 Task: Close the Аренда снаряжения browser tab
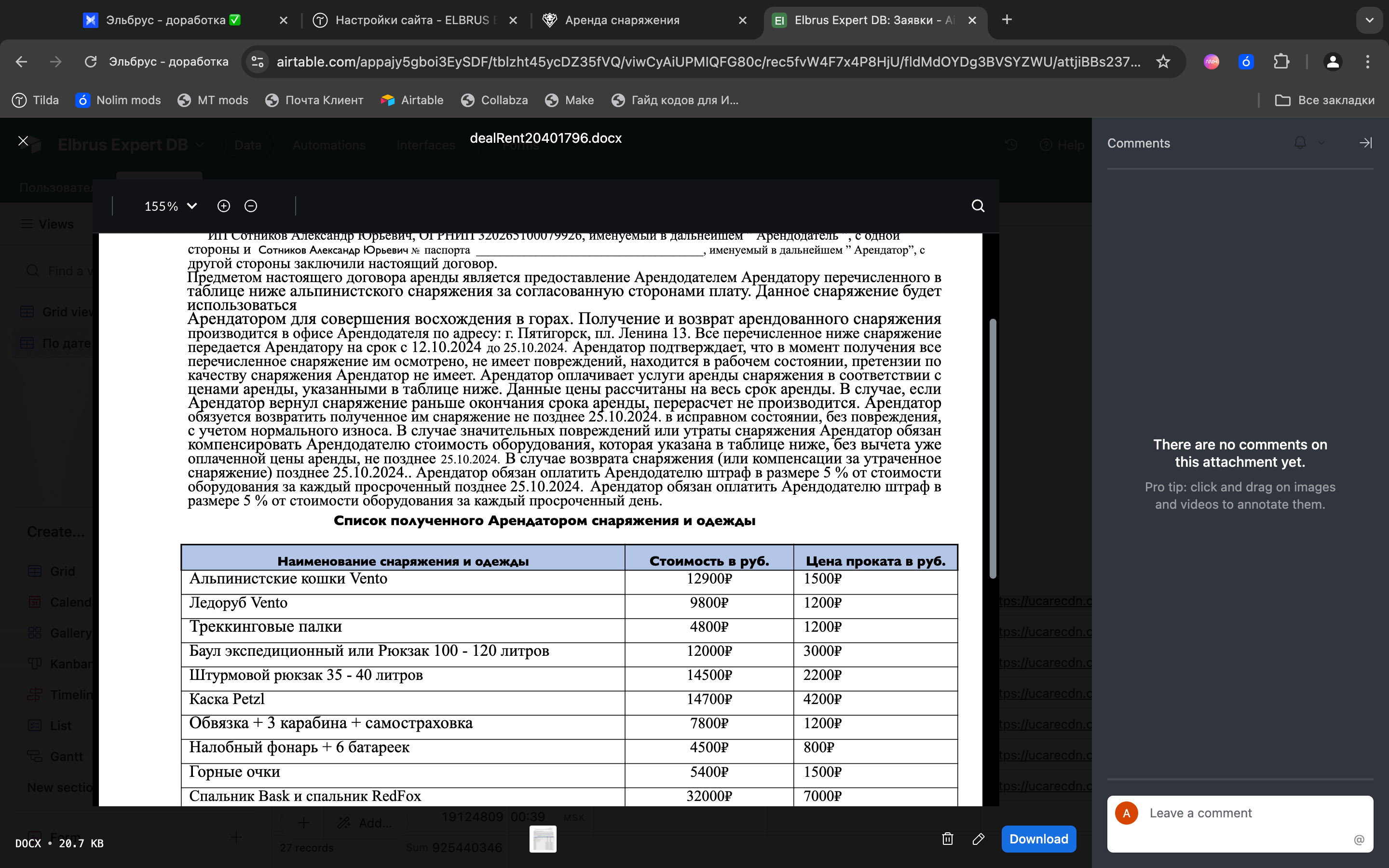coord(742,20)
